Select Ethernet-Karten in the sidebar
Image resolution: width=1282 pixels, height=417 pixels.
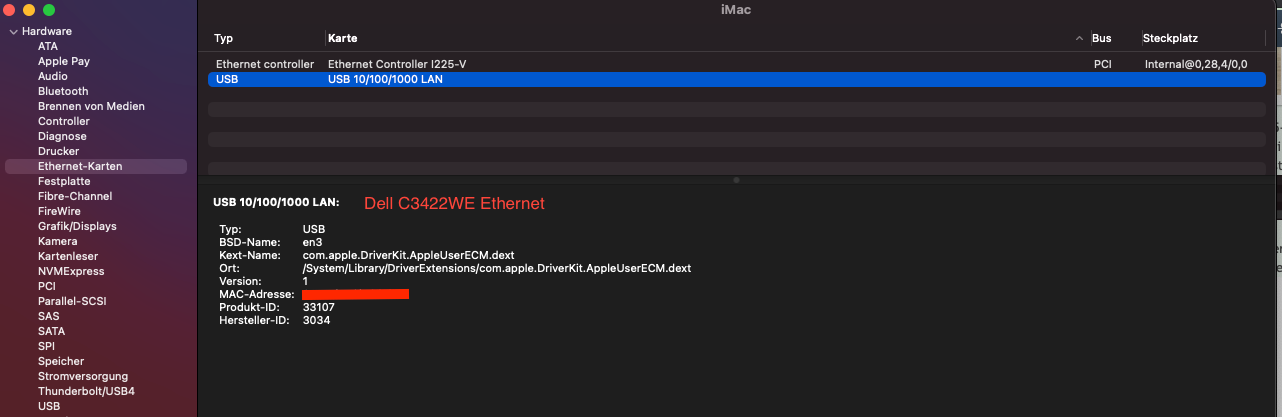80,166
